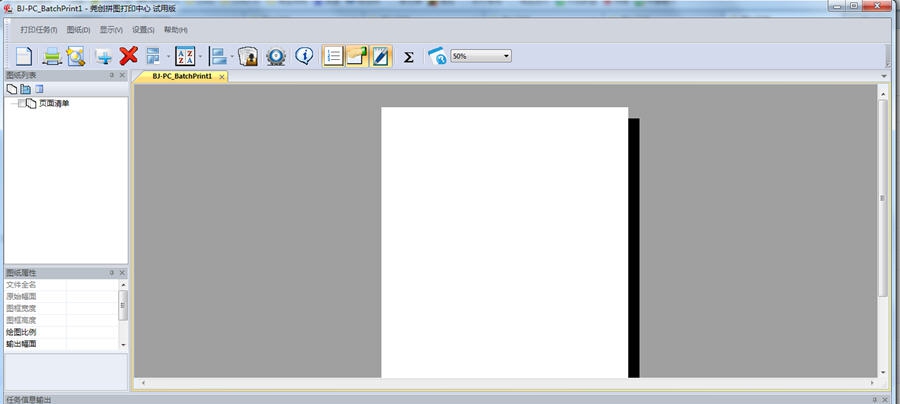Click the green printer icon
The width and height of the screenshot is (900, 404).
point(52,56)
